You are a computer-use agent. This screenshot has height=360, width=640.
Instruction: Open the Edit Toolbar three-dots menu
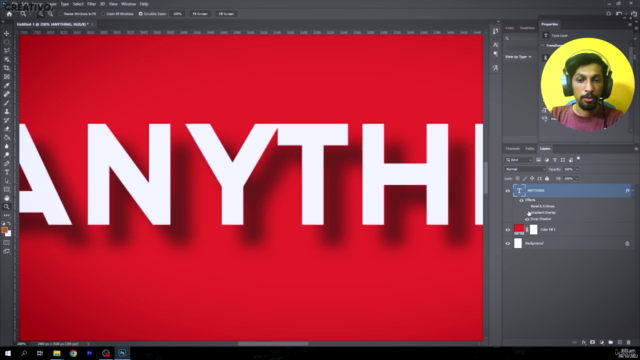click(7, 215)
